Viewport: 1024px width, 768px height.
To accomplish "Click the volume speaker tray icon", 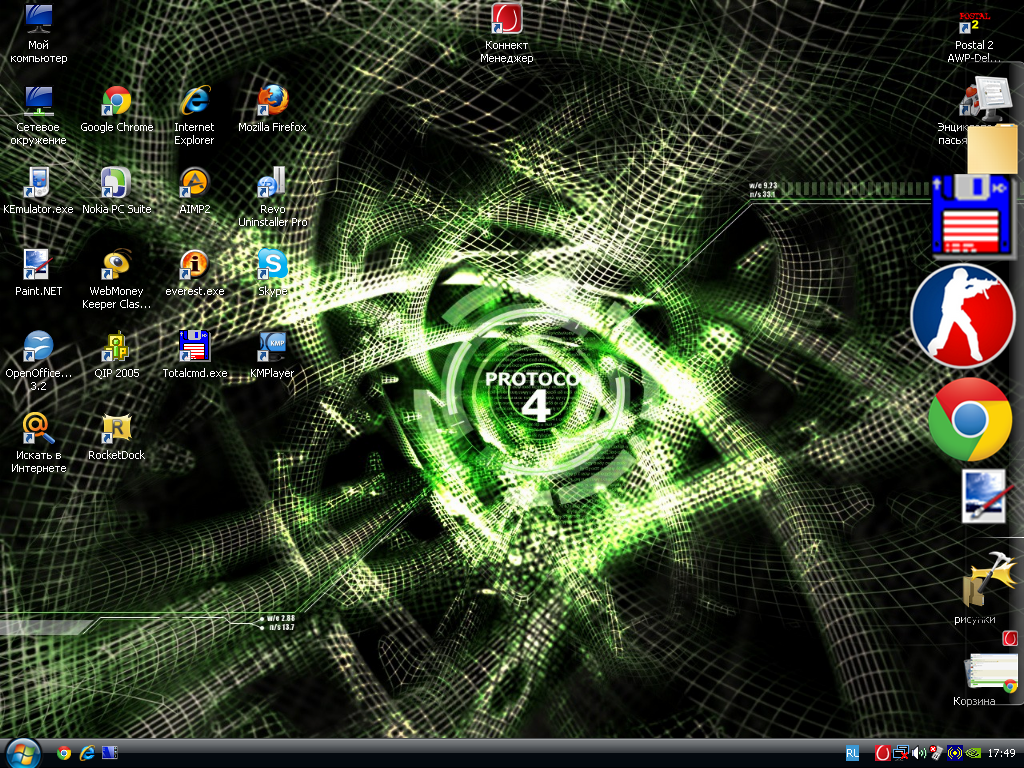I will pyautogui.click(x=918, y=752).
